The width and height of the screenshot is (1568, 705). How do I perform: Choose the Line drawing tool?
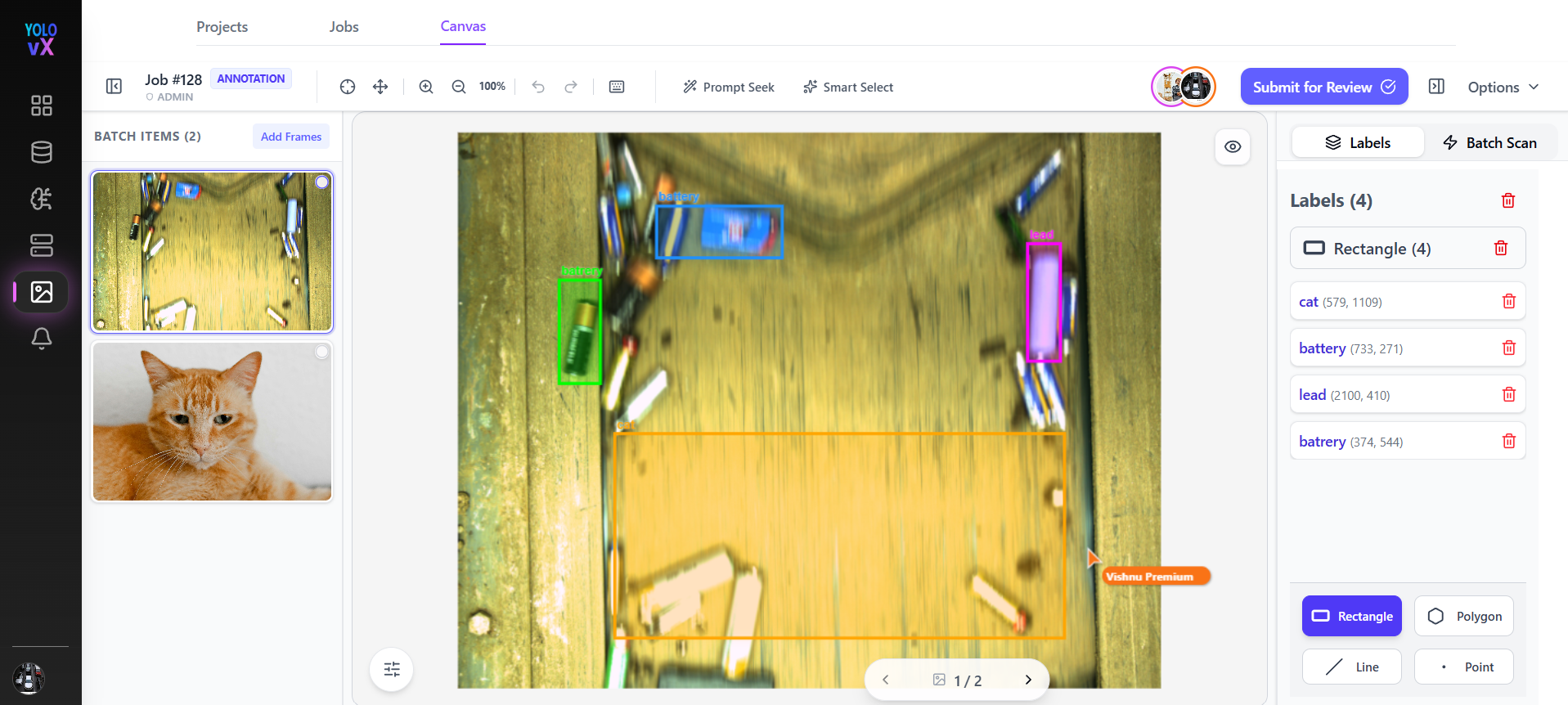[x=1352, y=667]
